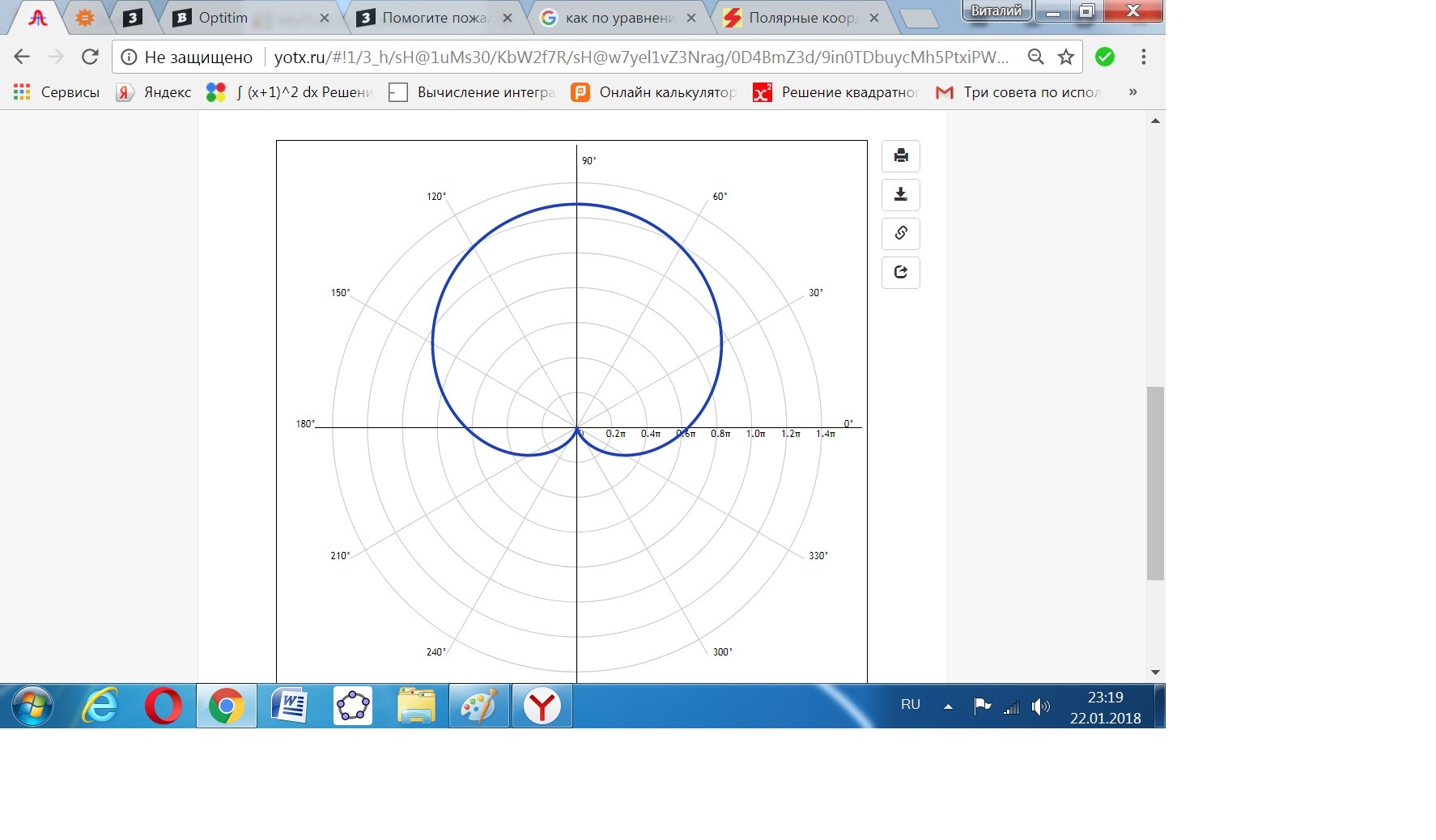The width and height of the screenshot is (1436, 840).
Task: Open the Сервисы apps shortcut
Action: pyautogui.click(x=57, y=92)
